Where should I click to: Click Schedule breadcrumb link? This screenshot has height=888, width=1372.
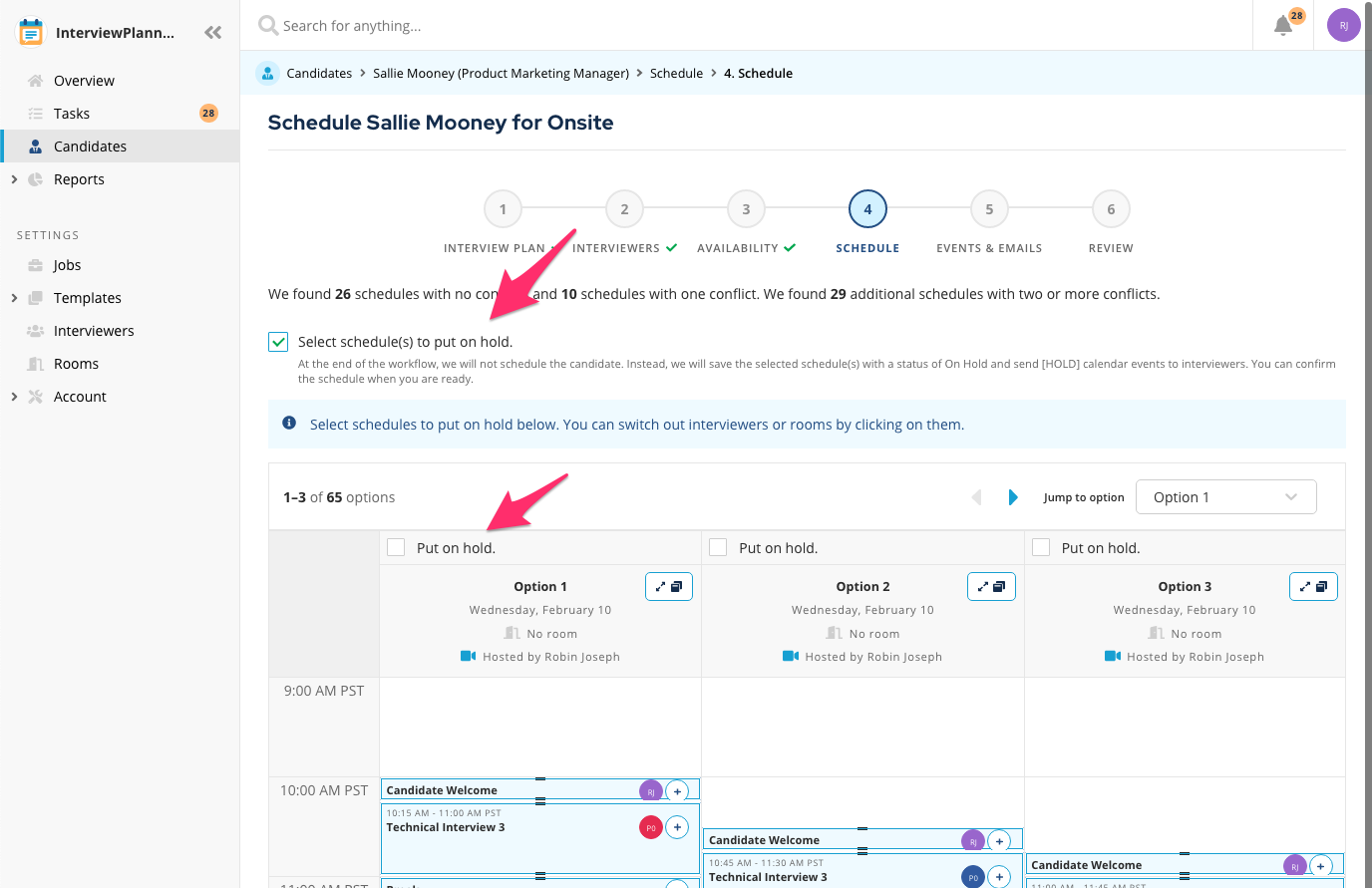click(676, 73)
